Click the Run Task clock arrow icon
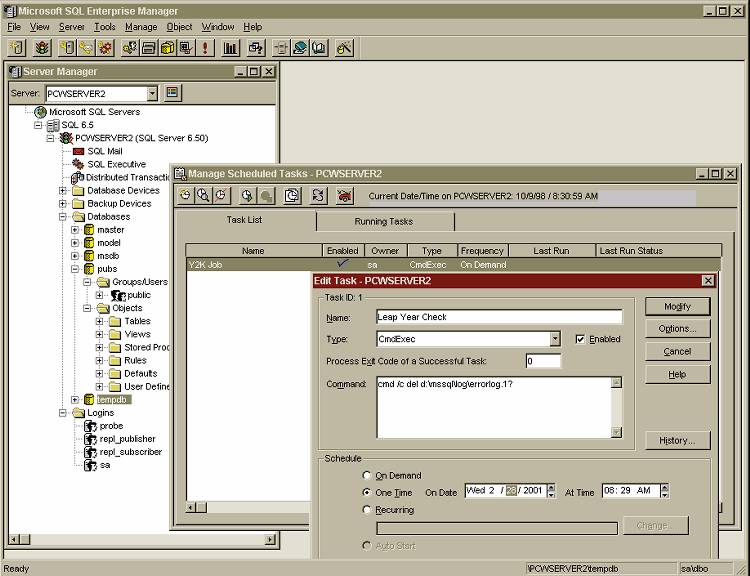Viewport: 750px width, 576px height. (247, 196)
